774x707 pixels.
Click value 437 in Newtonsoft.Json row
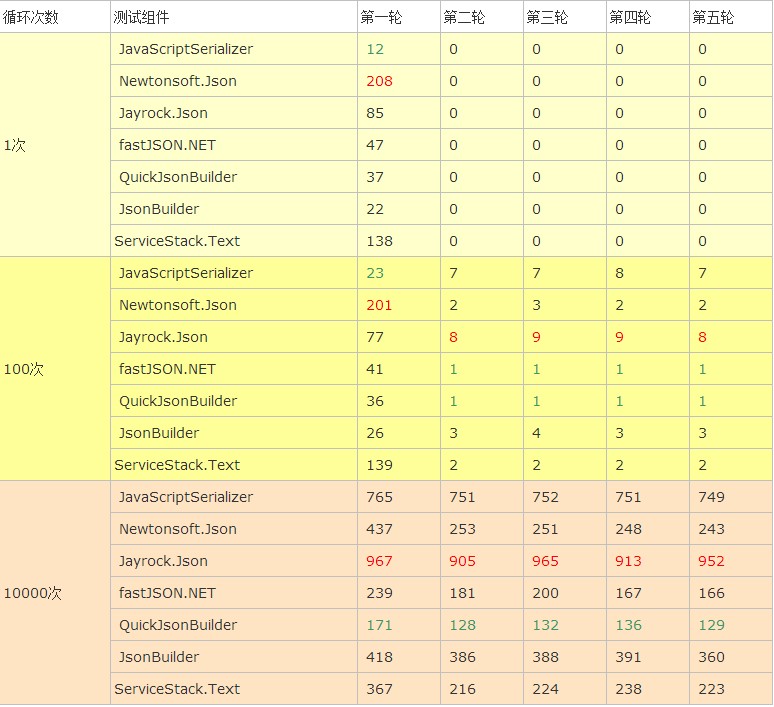point(379,529)
